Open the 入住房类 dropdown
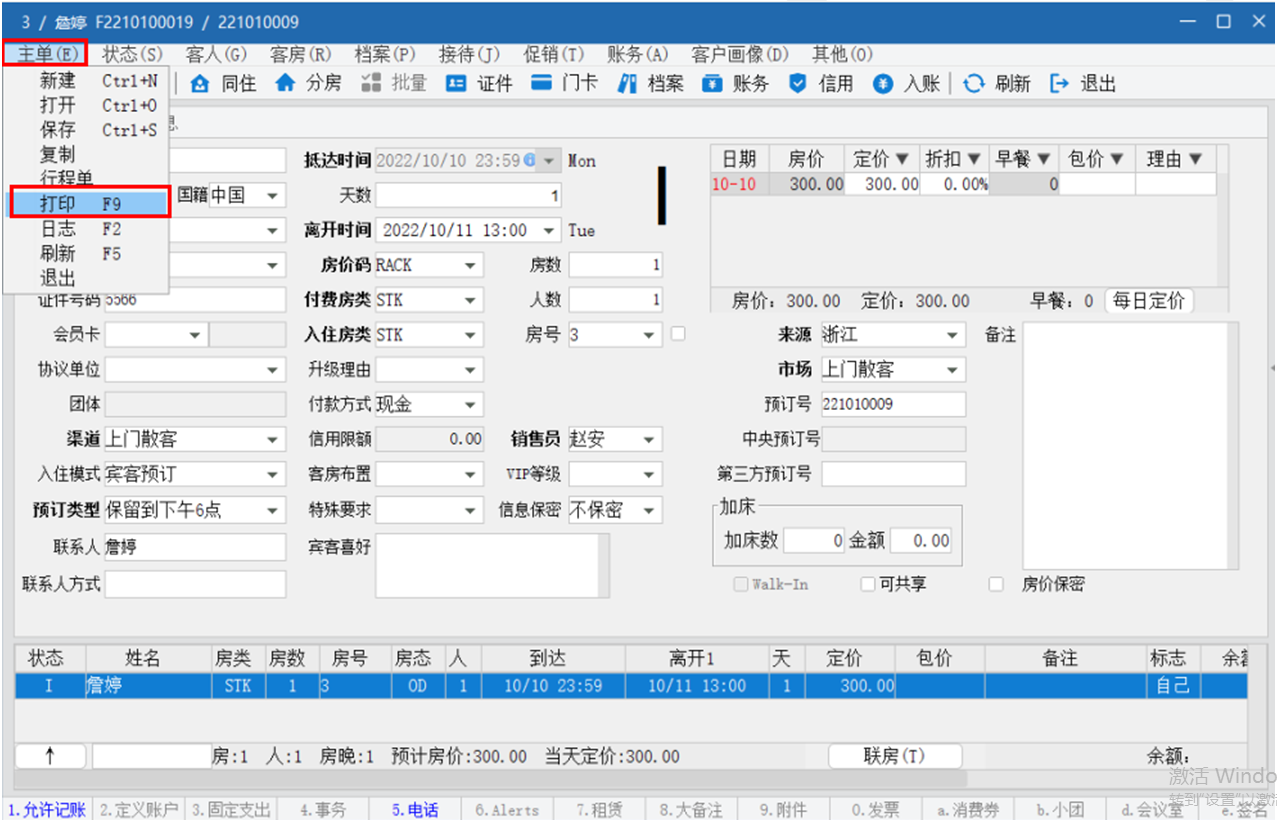 pyautogui.click(x=471, y=334)
